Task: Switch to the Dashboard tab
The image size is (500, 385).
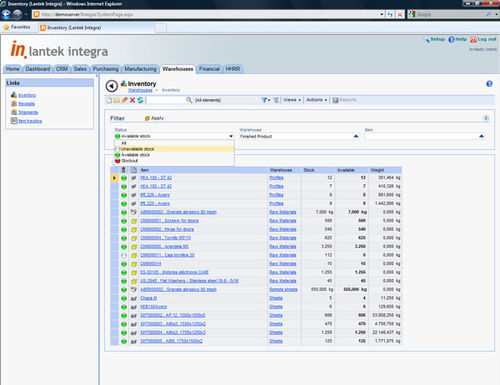Action: tap(38, 69)
